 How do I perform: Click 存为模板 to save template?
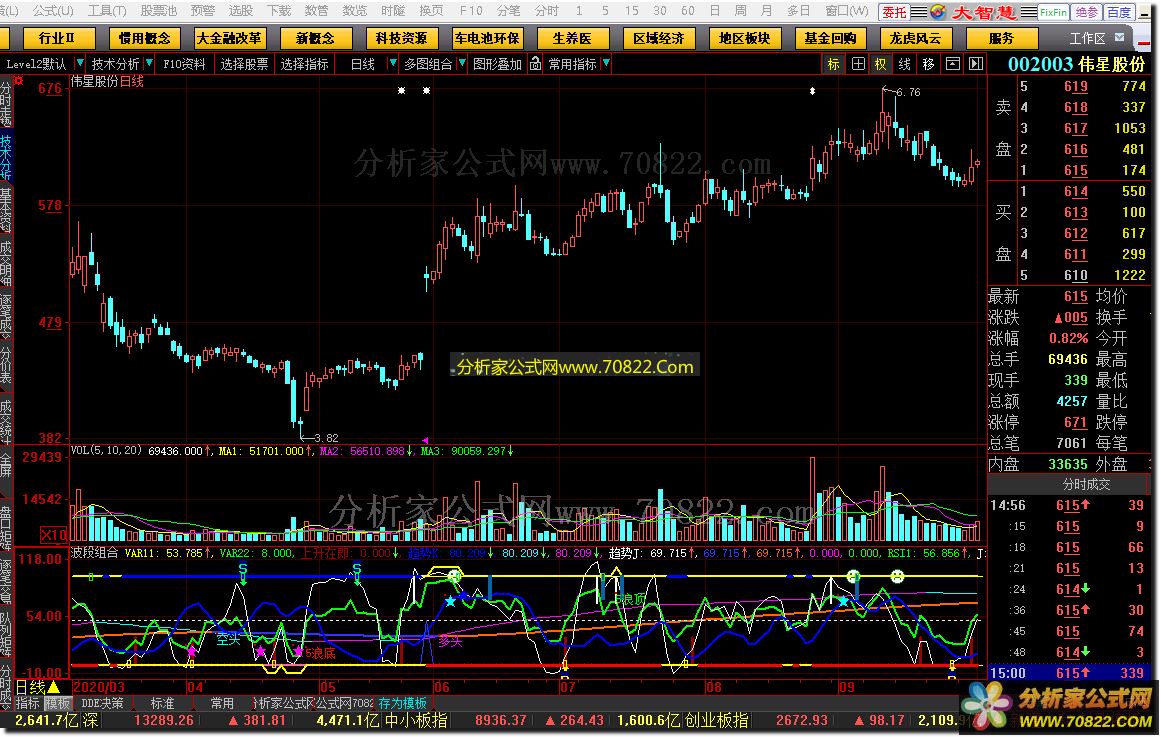pos(402,703)
